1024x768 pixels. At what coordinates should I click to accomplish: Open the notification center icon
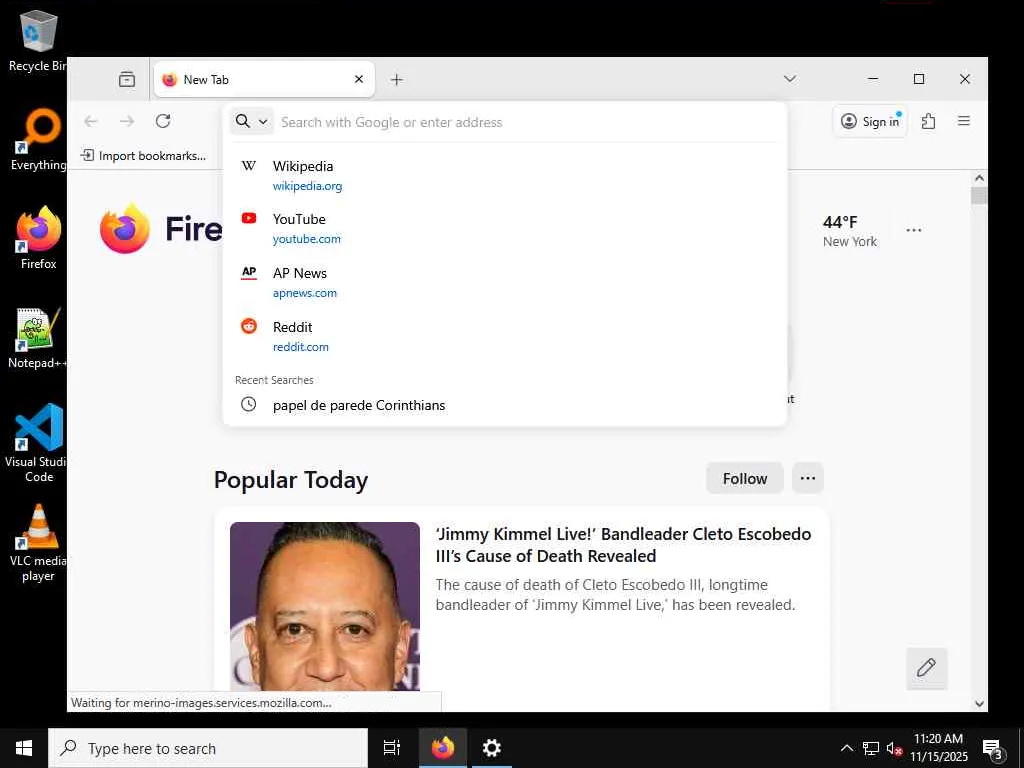pos(993,748)
